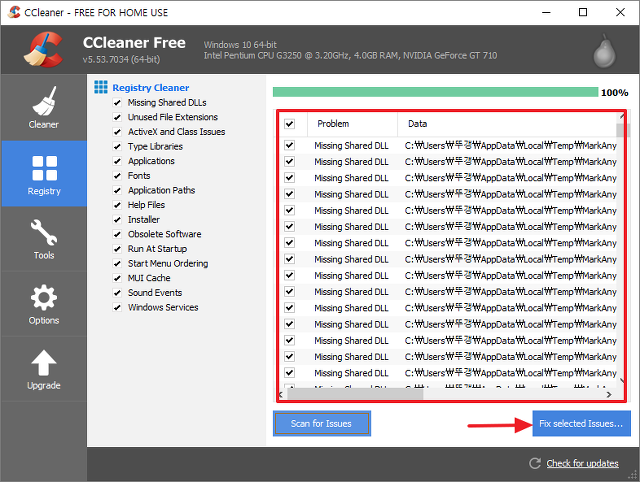Click the version v5.53.7034 text

121,60
